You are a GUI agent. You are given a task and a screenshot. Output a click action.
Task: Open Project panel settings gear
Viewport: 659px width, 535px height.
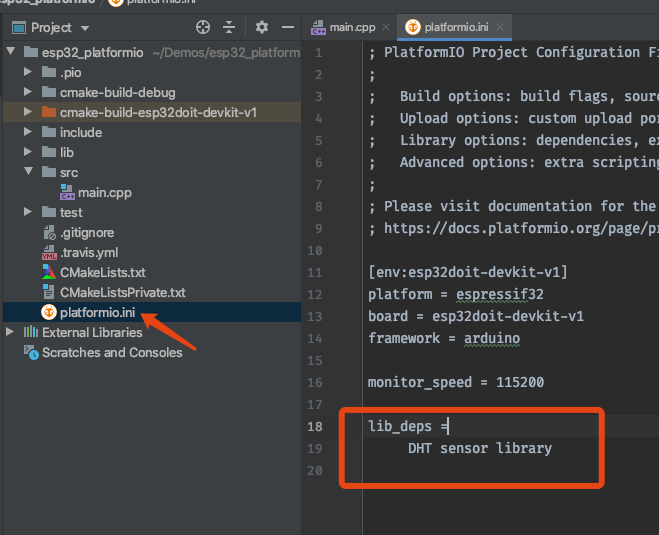point(262,27)
